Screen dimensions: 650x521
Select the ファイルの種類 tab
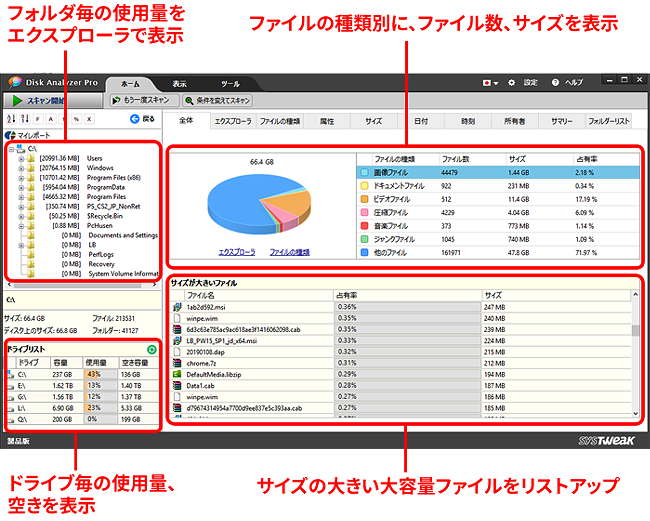pos(280,121)
